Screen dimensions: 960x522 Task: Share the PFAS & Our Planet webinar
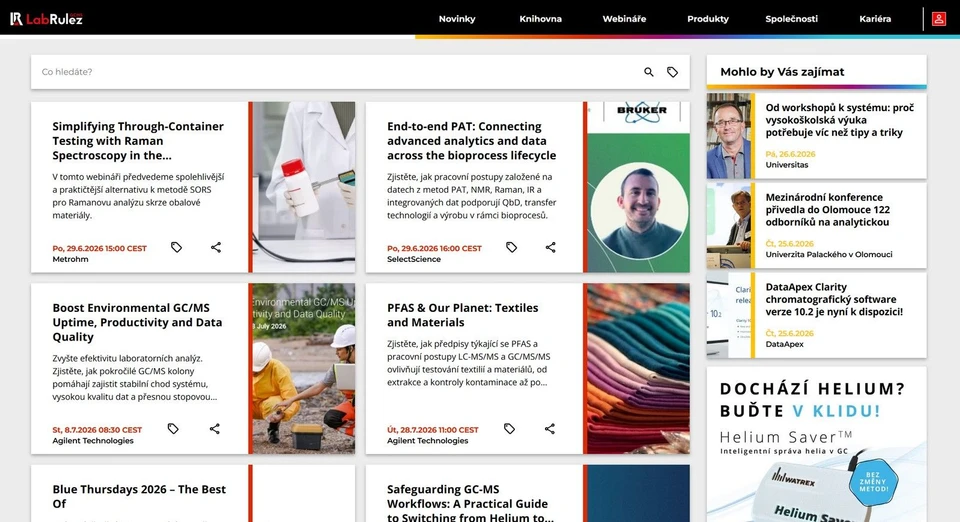[x=550, y=429]
